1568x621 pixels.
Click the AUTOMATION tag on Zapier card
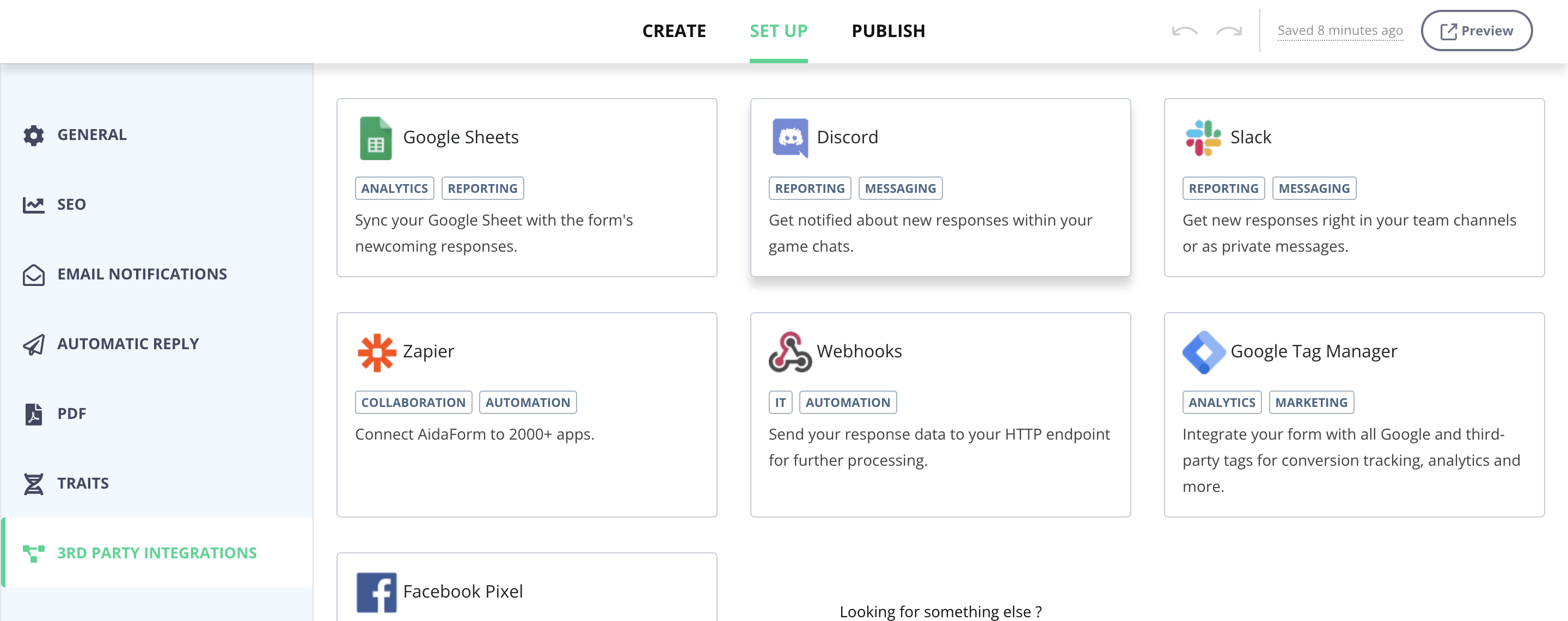click(x=528, y=403)
